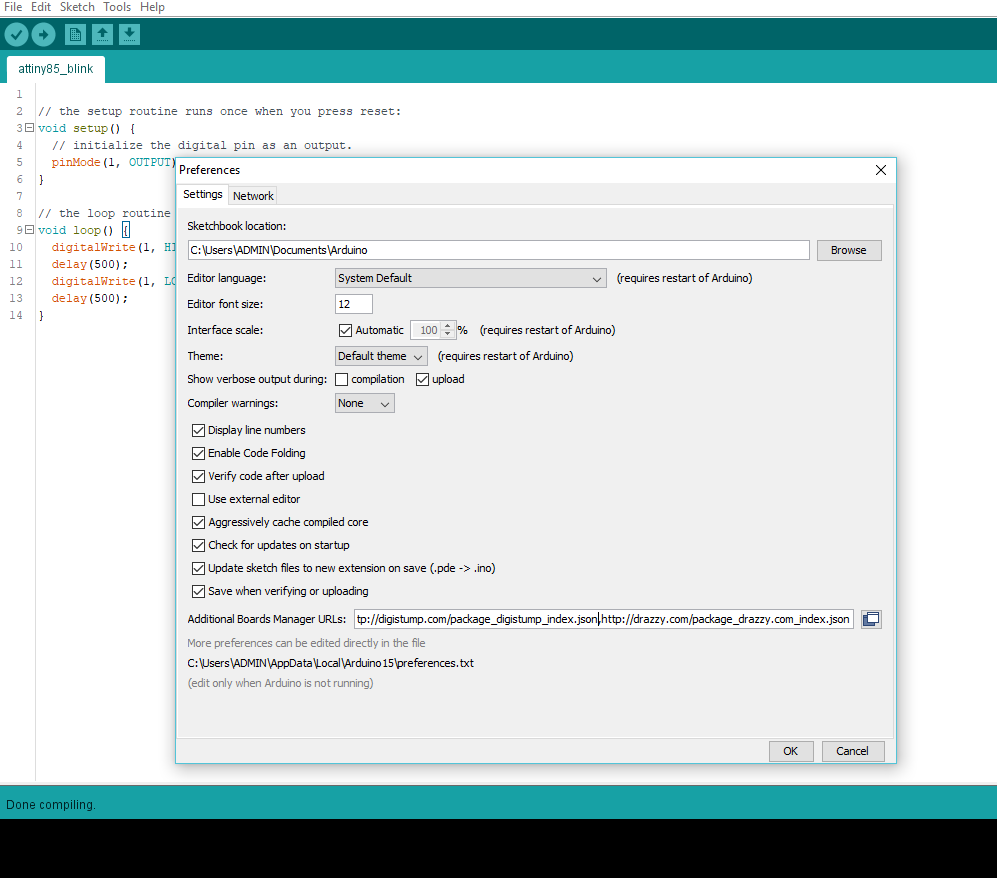This screenshot has height=878, width=997.
Task: Click the Open sketch up-arrow icon
Action: pyautogui.click(x=102, y=34)
